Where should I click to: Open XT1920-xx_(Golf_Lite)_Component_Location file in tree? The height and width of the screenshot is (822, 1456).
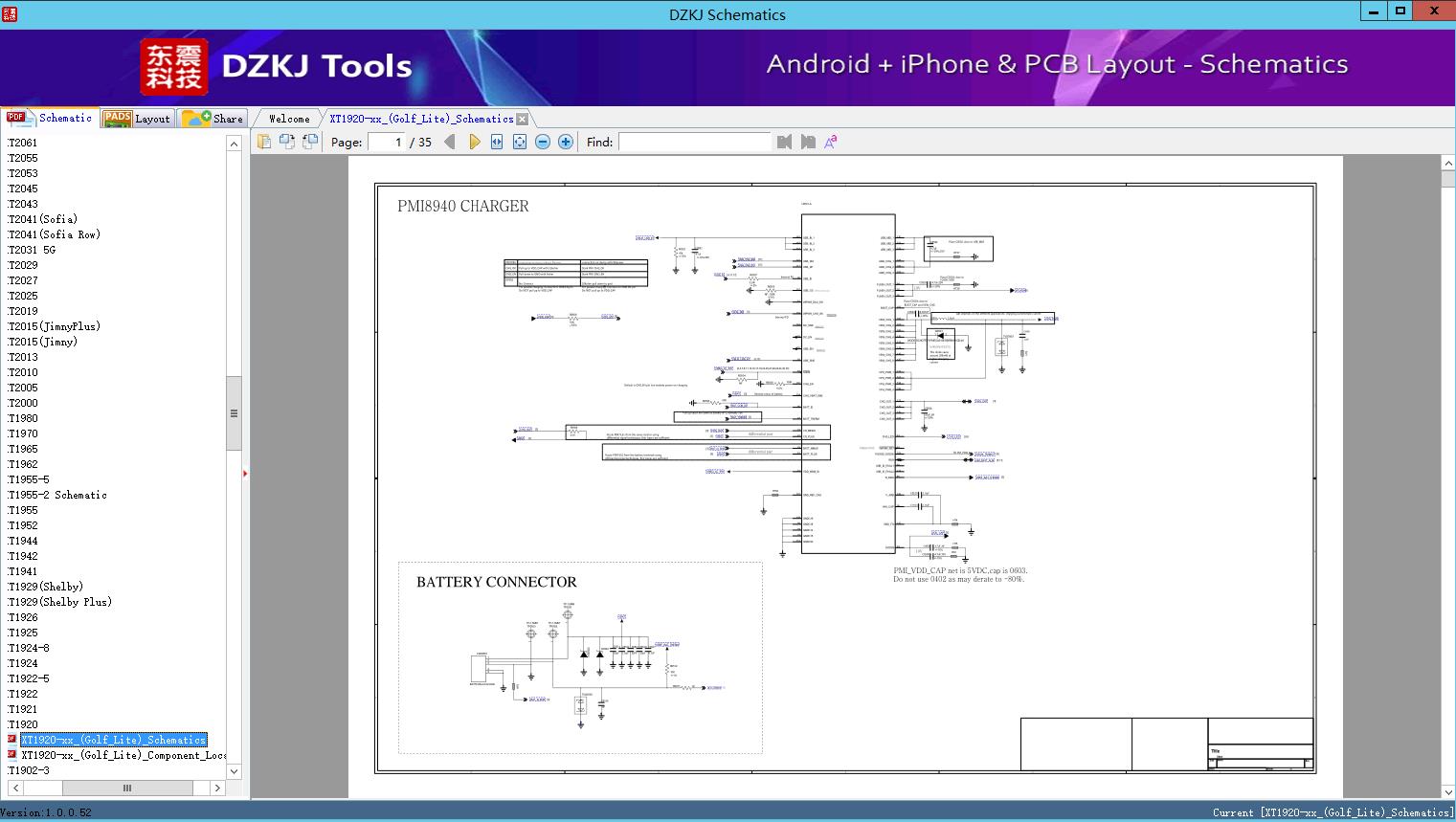coord(123,755)
